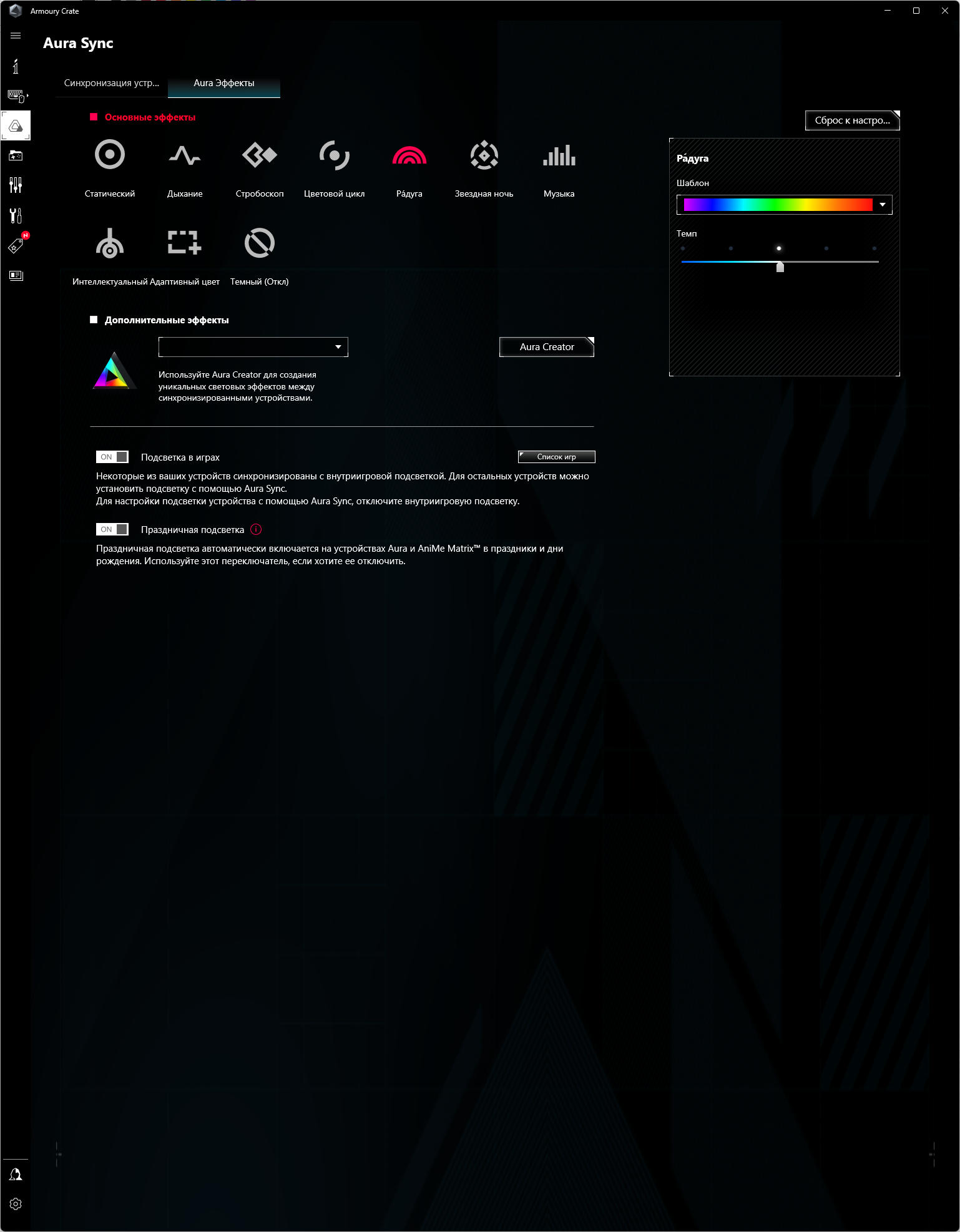Viewport: 960px width, 1232px height.
Task: Launch Aura Creator with its button
Action: click(547, 347)
